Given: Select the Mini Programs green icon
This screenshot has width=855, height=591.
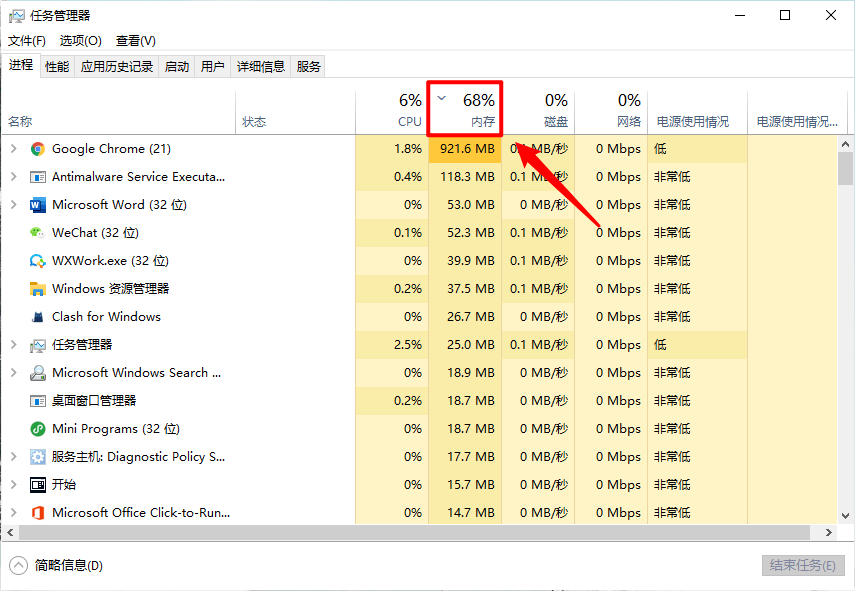Looking at the screenshot, I should point(38,428).
